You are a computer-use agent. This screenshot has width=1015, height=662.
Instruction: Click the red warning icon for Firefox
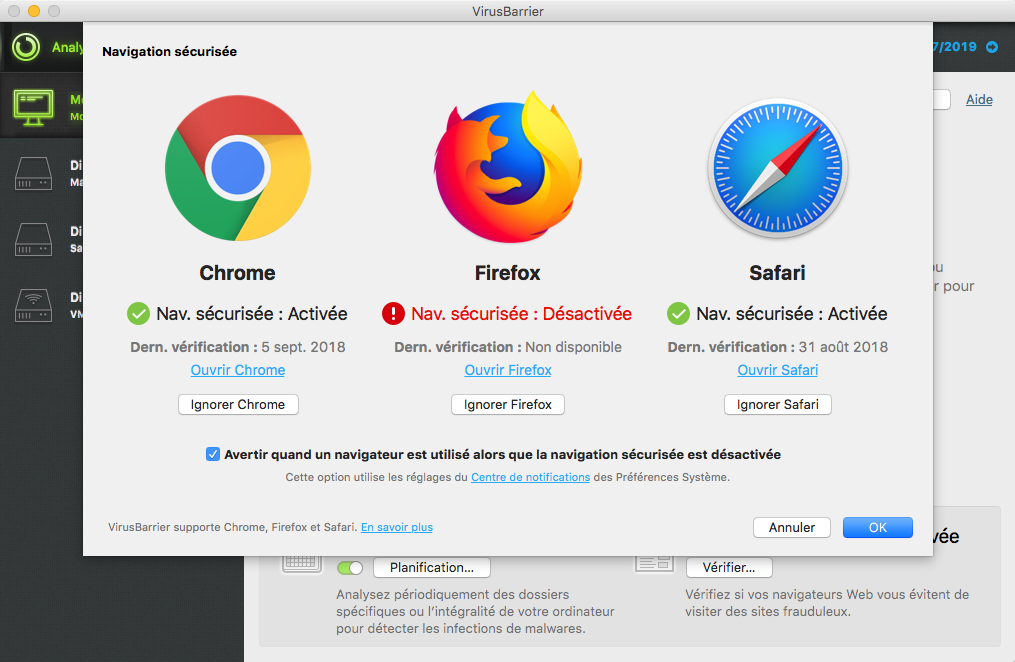pyautogui.click(x=393, y=314)
